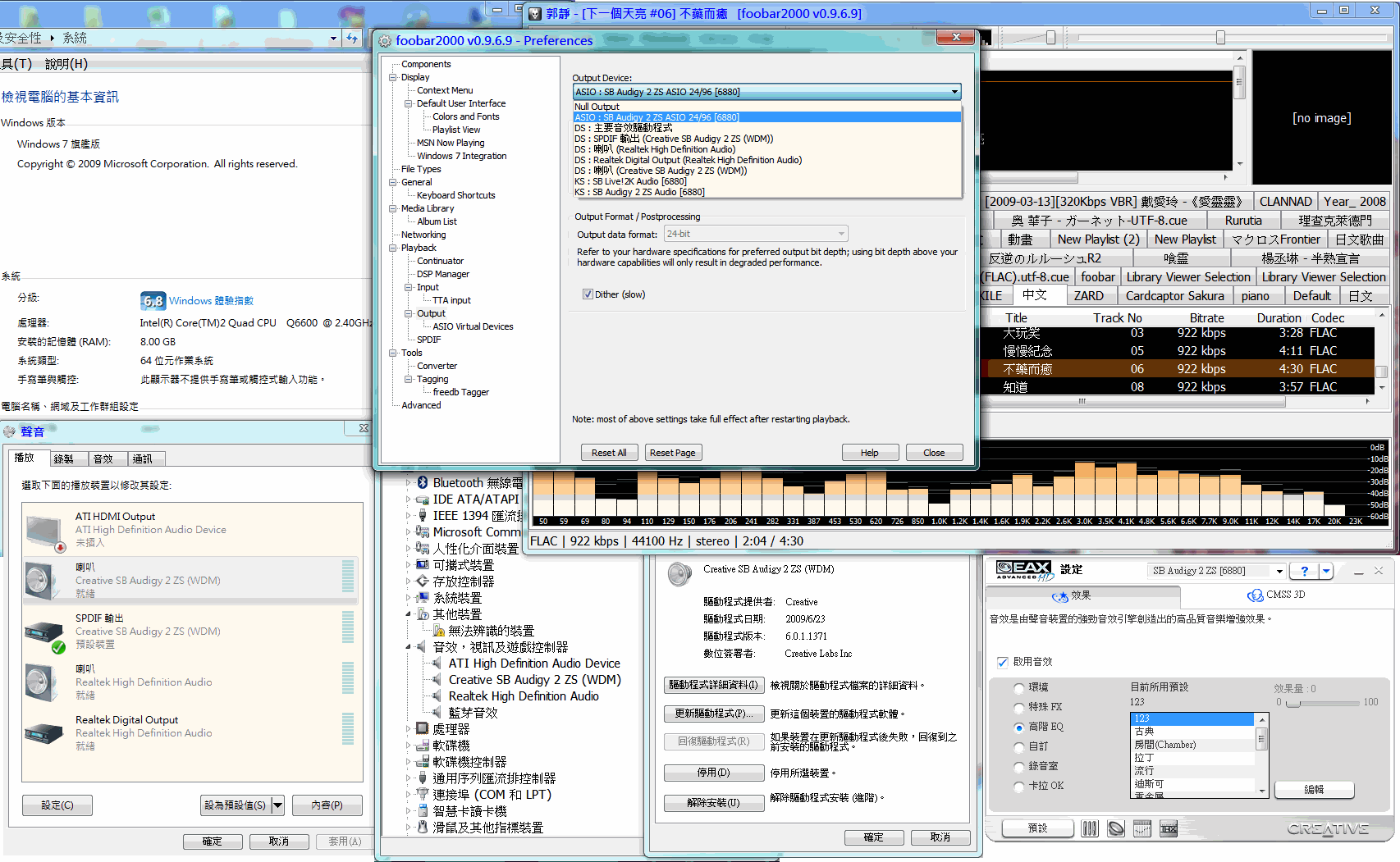Select the 知道 track row in playlist

(x=1177, y=387)
